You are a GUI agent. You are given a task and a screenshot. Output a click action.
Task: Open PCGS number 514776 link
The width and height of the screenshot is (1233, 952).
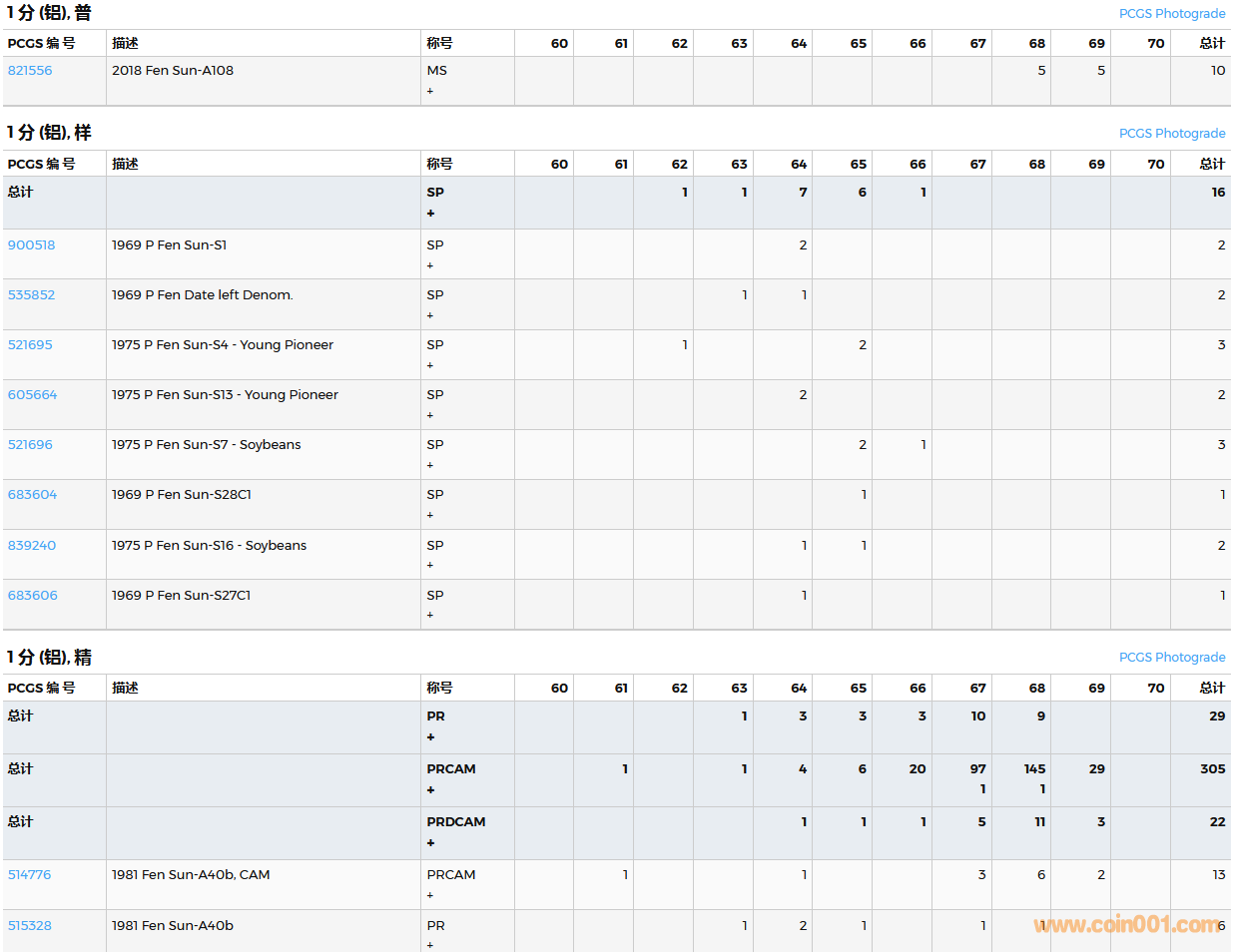[x=29, y=875]
